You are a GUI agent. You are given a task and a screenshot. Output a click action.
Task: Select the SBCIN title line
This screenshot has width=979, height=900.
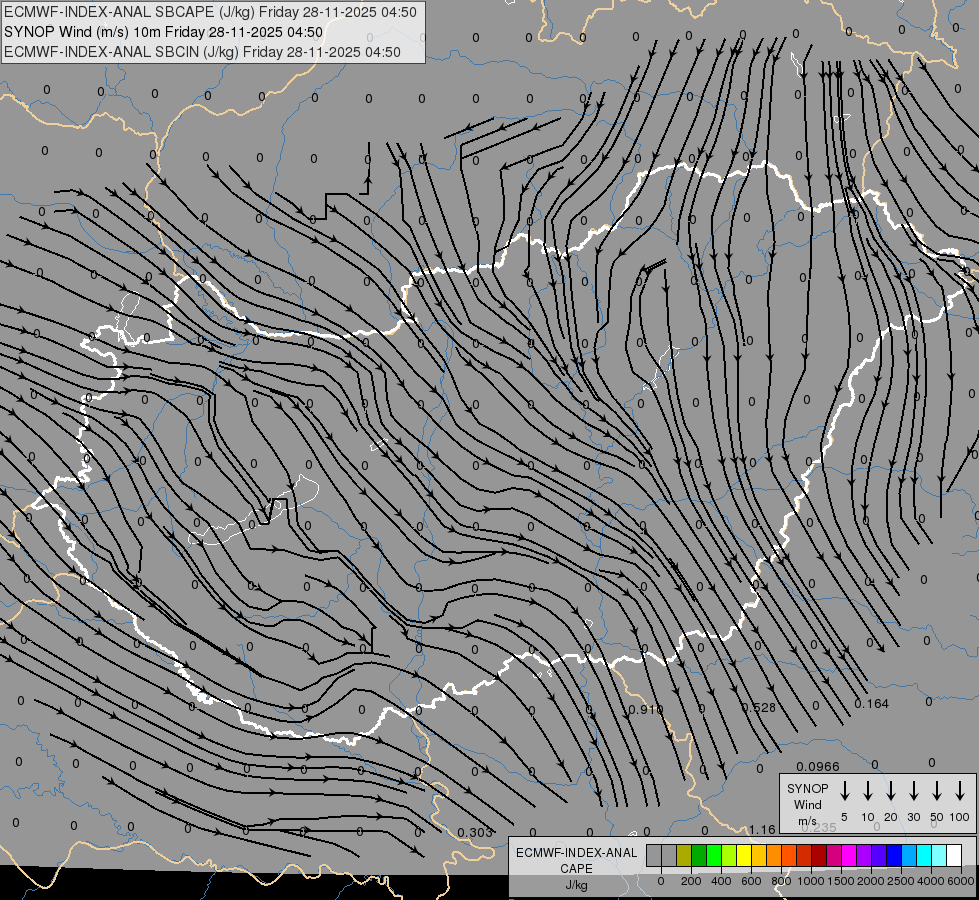202,52
